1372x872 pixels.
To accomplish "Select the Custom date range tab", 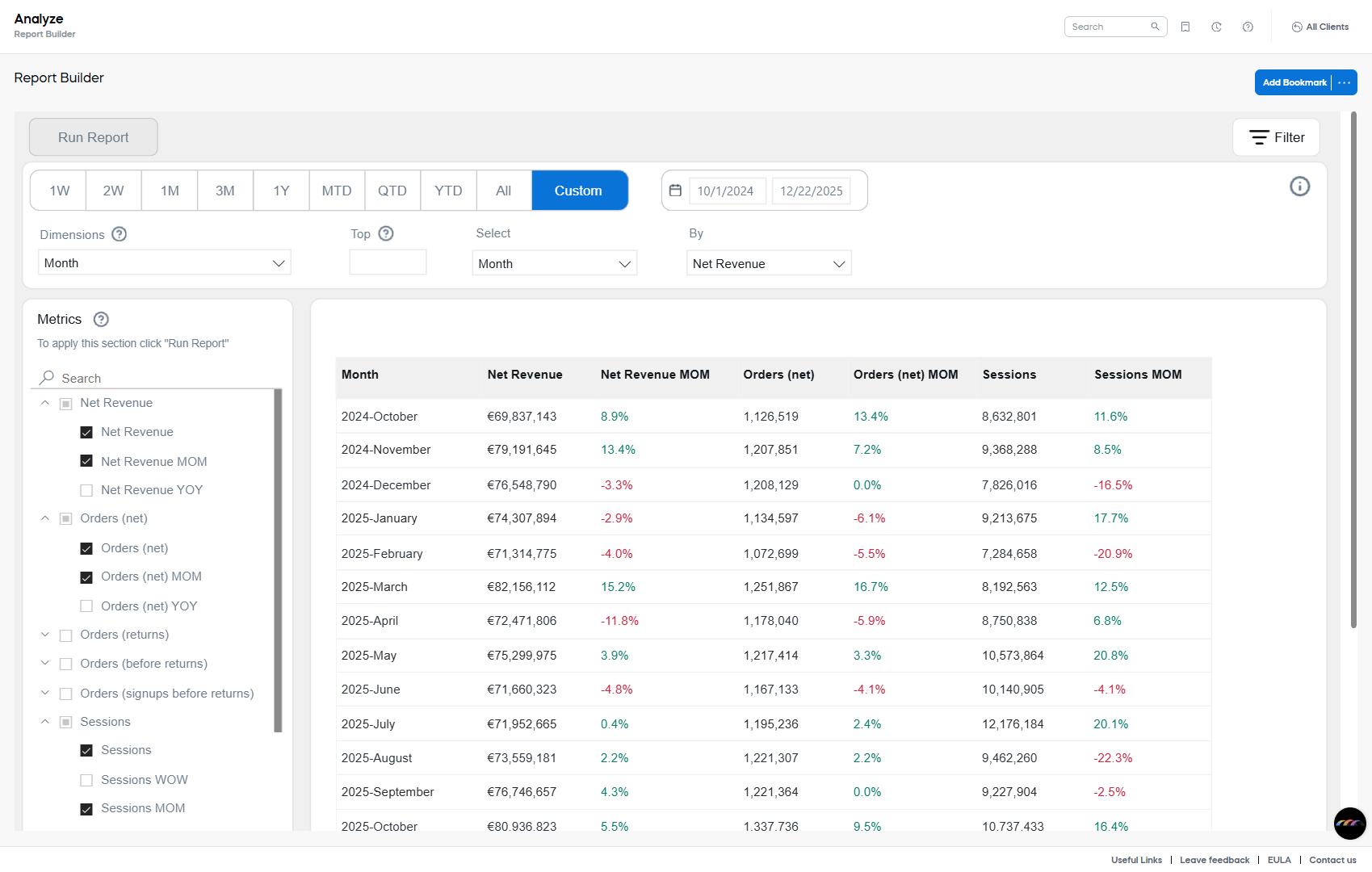I will [x=578, y=190].
